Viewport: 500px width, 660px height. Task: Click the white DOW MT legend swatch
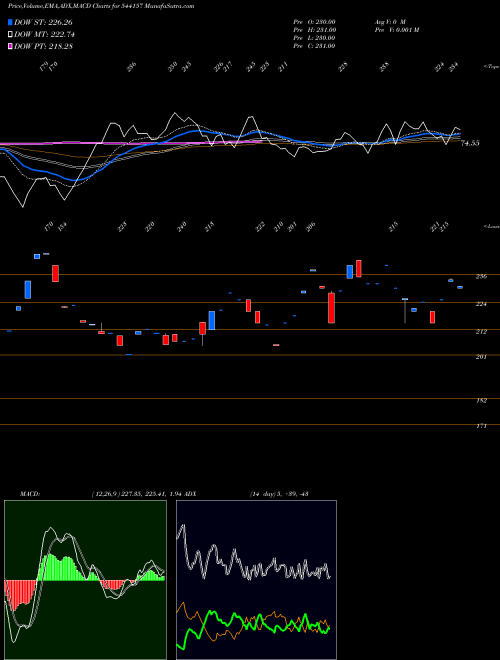click(x=10, y=35)
